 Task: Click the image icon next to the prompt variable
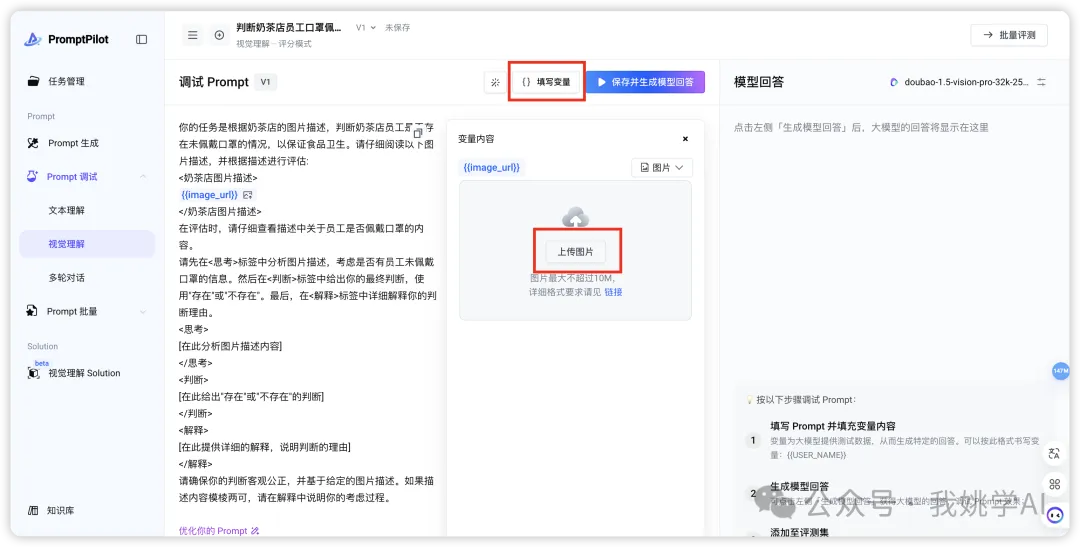tap(248, 195)
